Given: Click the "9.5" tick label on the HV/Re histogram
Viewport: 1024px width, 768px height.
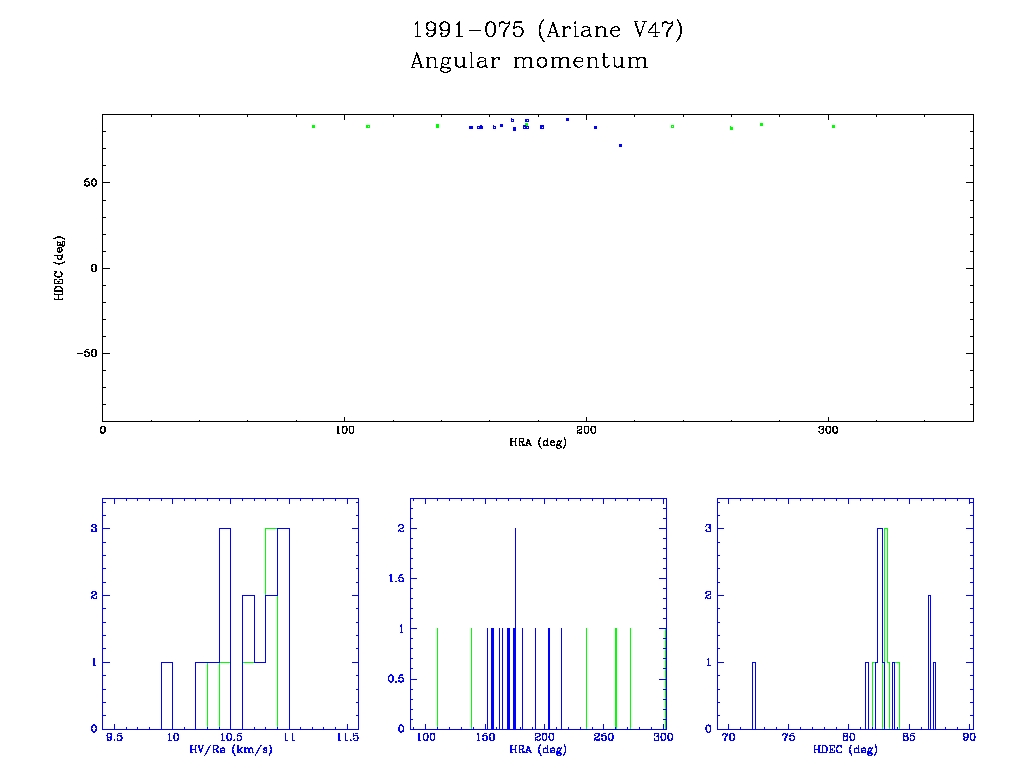Looking at the screenshot, I should (x=114, y=737).
